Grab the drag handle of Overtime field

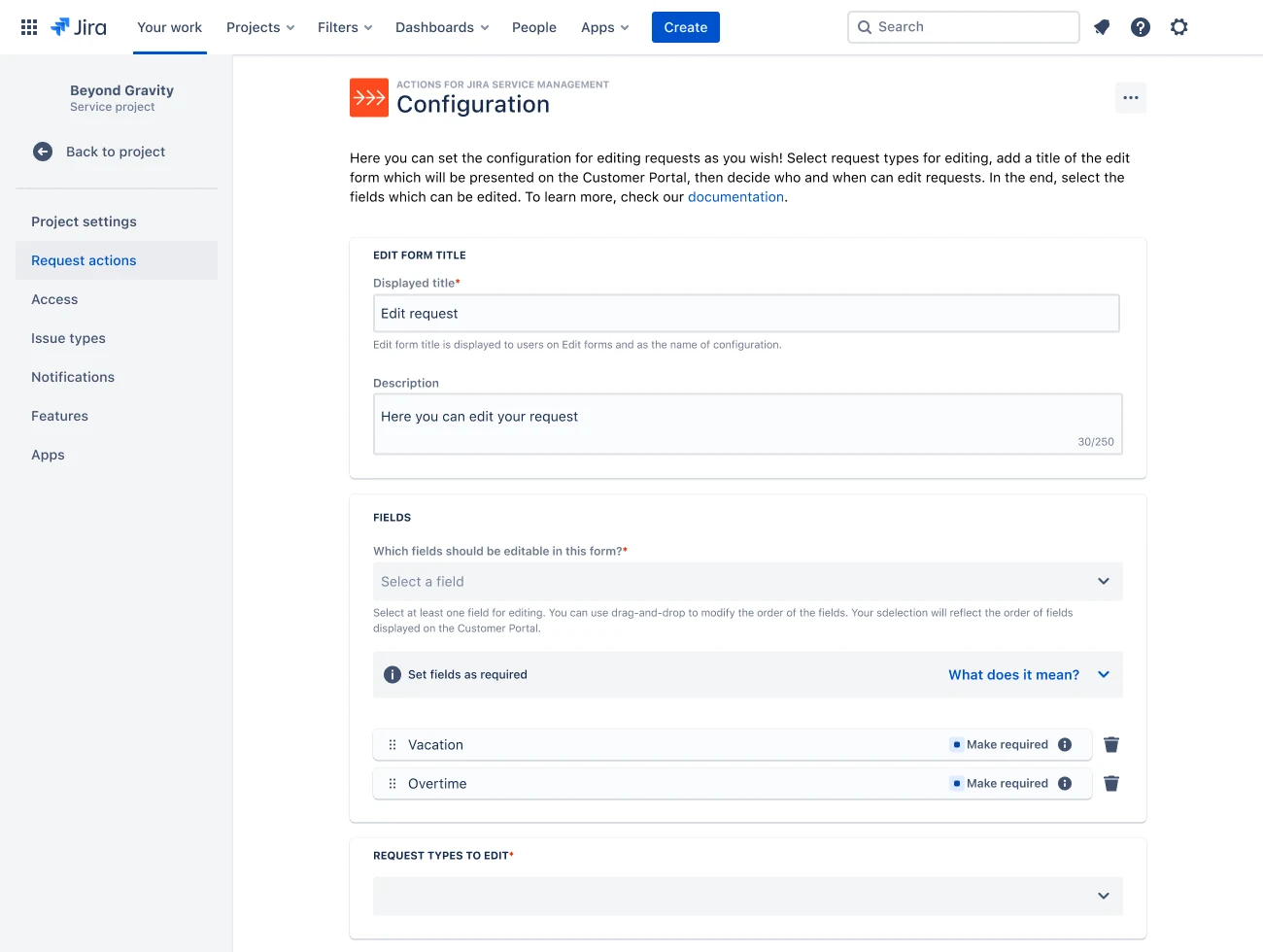click(393, 784)
